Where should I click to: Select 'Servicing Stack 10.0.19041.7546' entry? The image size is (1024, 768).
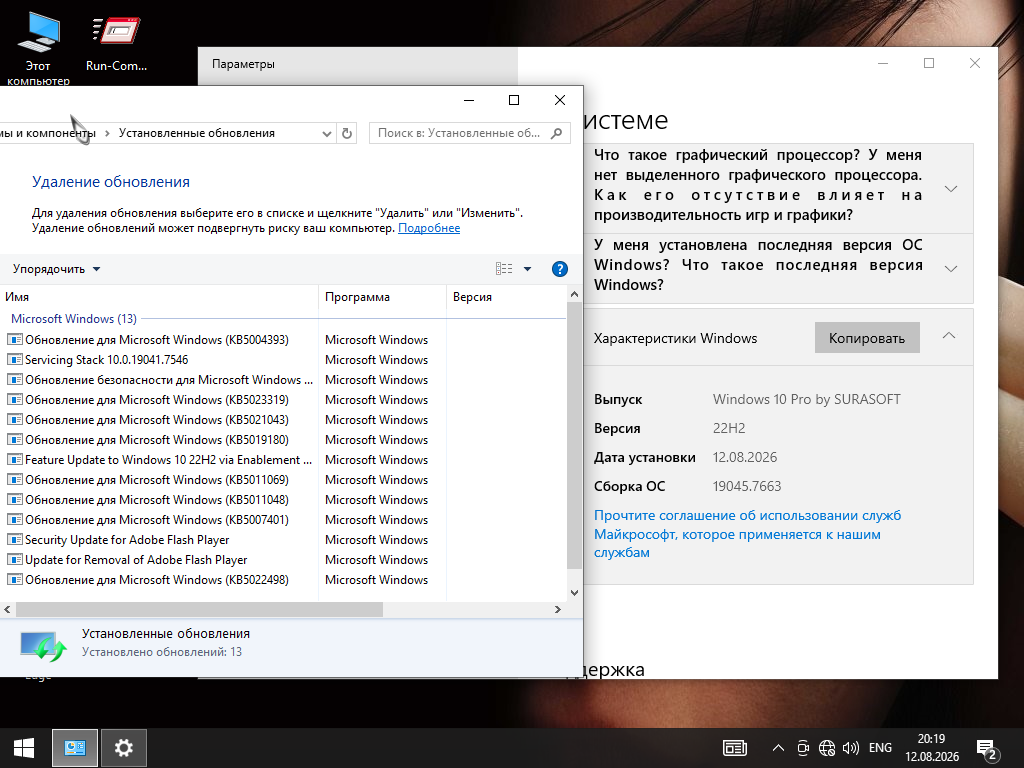(106, 360)
